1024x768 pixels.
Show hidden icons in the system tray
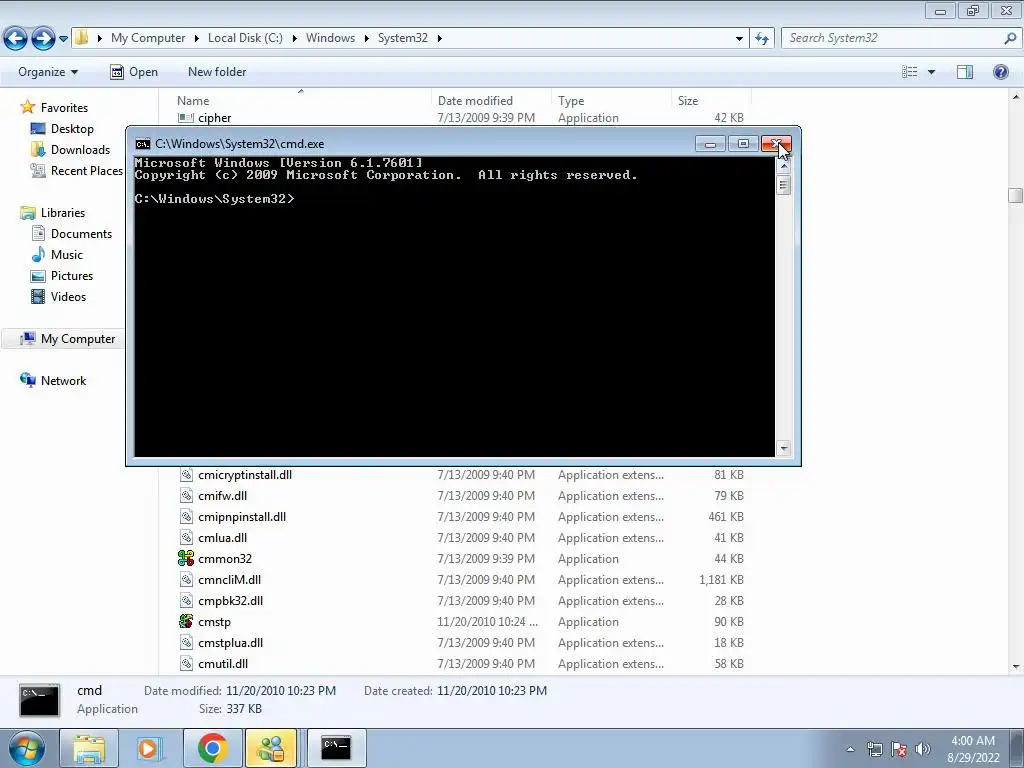click(x=850, y=749)
